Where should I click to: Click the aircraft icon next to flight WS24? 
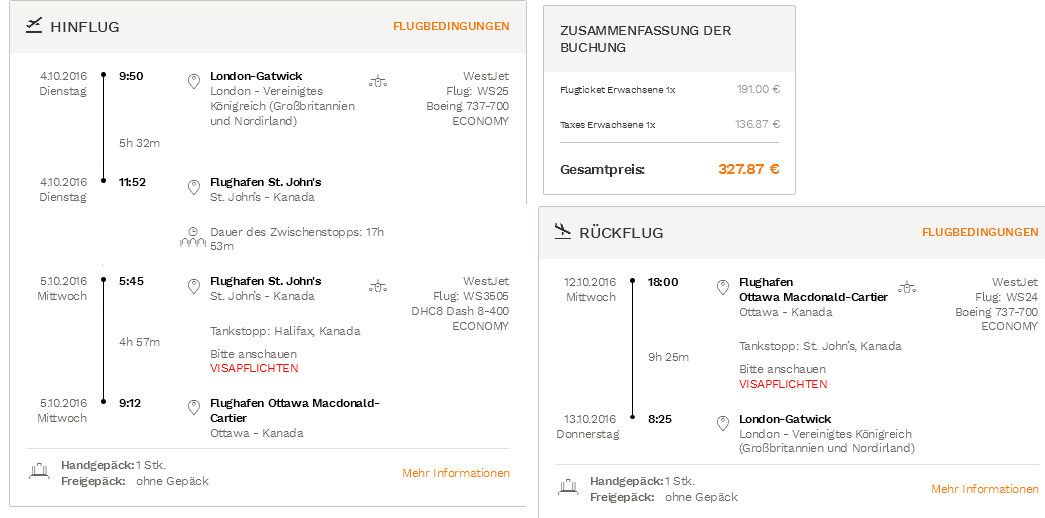coord(907,288)
